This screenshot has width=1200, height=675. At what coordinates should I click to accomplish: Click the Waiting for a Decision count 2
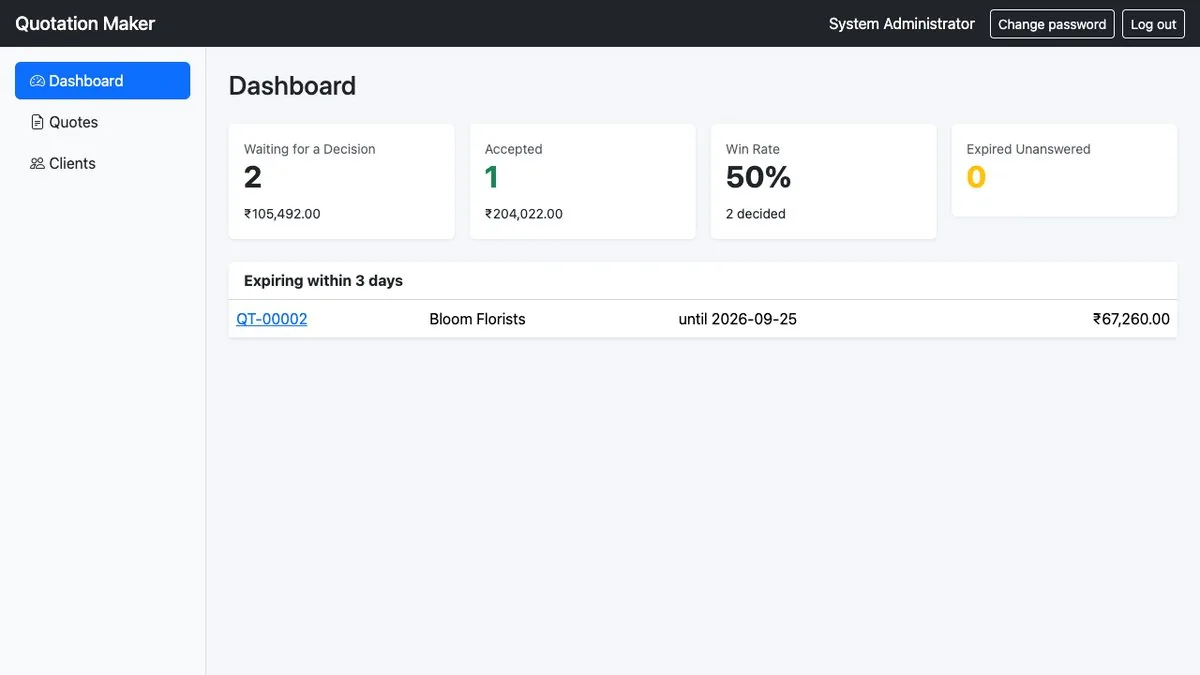pos(253,177)
